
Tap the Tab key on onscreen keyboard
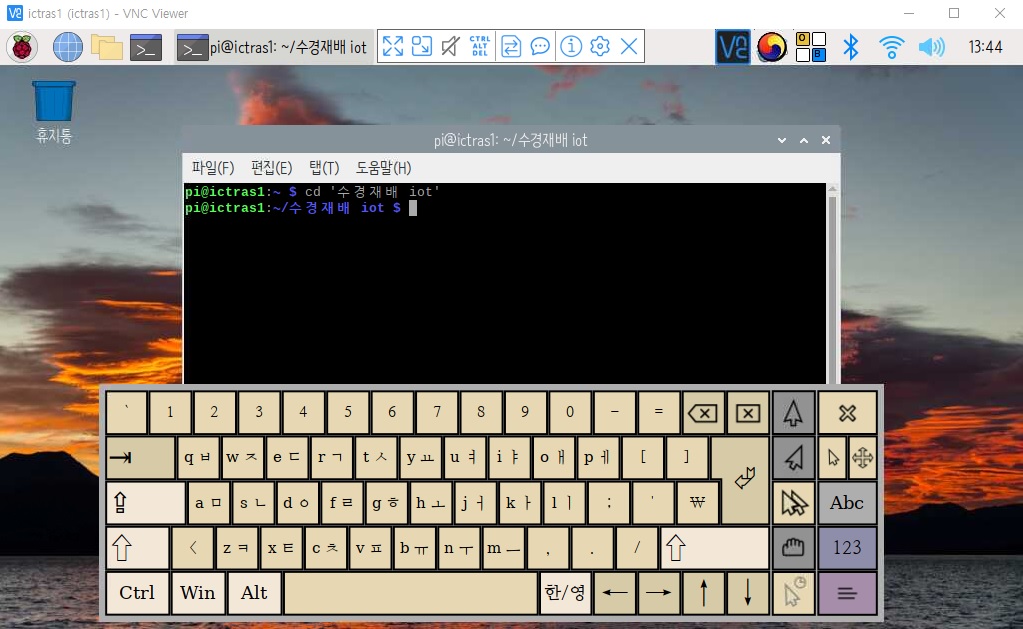[140, 457]
